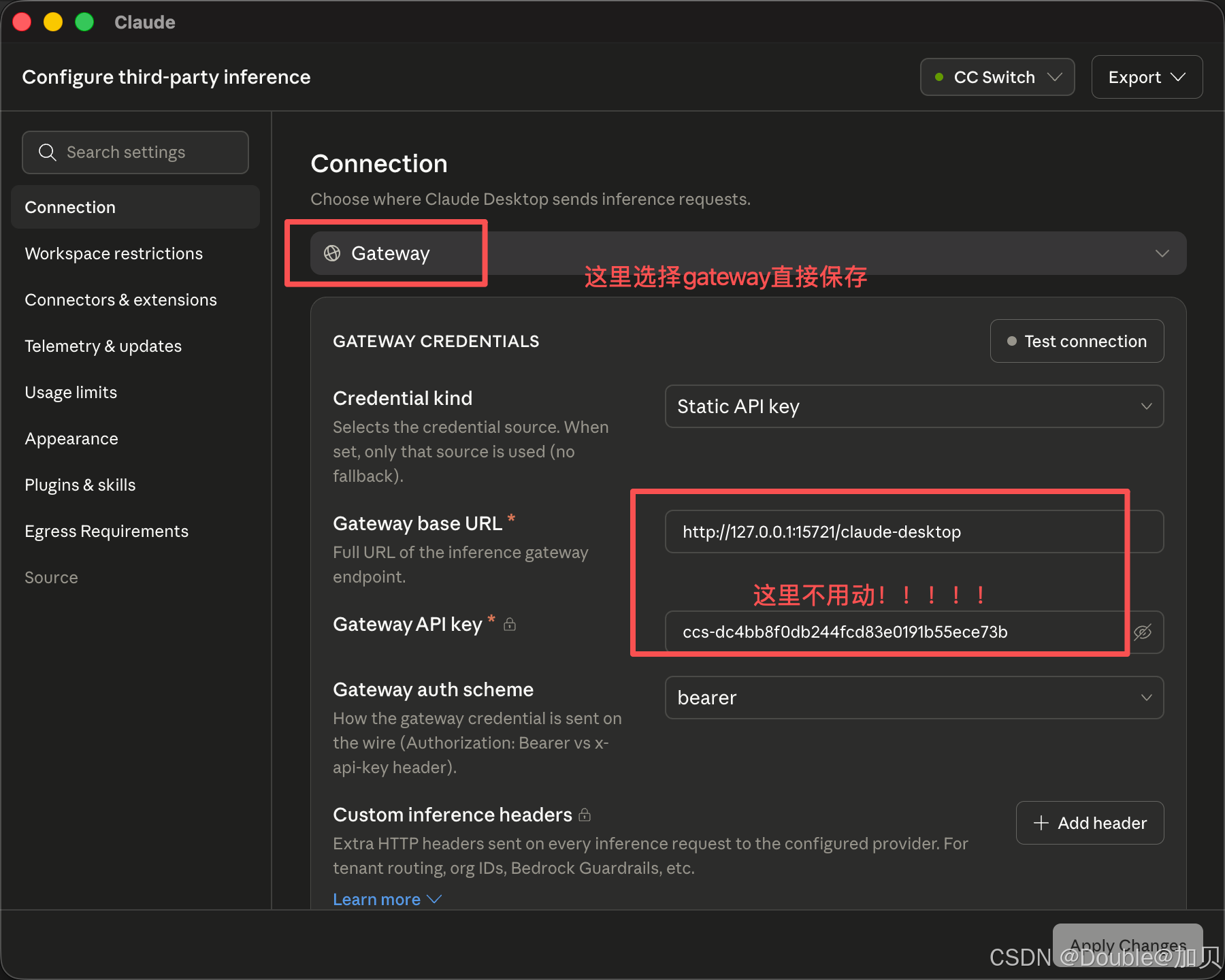
Task: Go to Connectors & extensions
Action: (135, 299)
